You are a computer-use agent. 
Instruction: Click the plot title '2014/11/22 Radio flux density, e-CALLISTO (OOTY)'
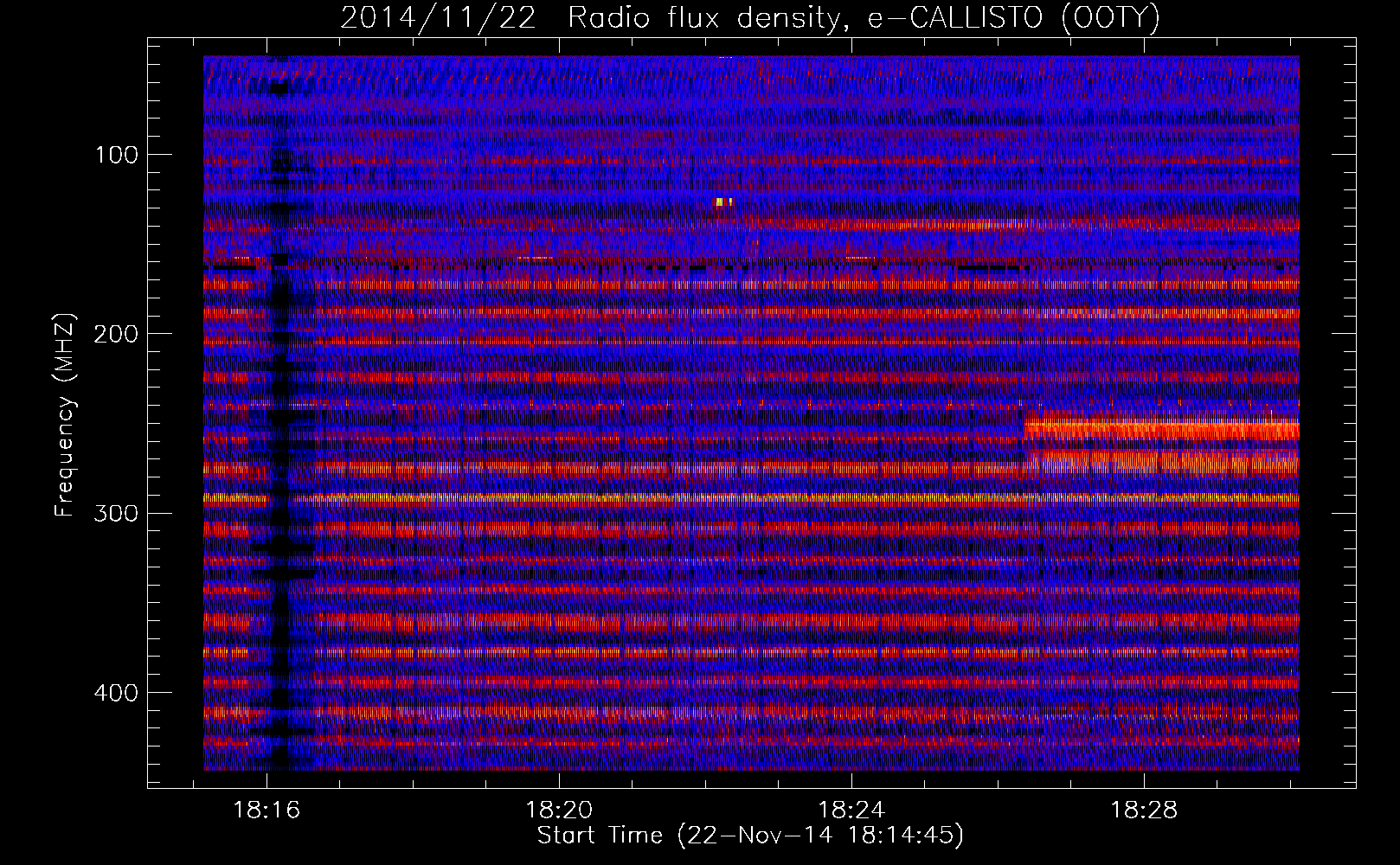[749, 18]
